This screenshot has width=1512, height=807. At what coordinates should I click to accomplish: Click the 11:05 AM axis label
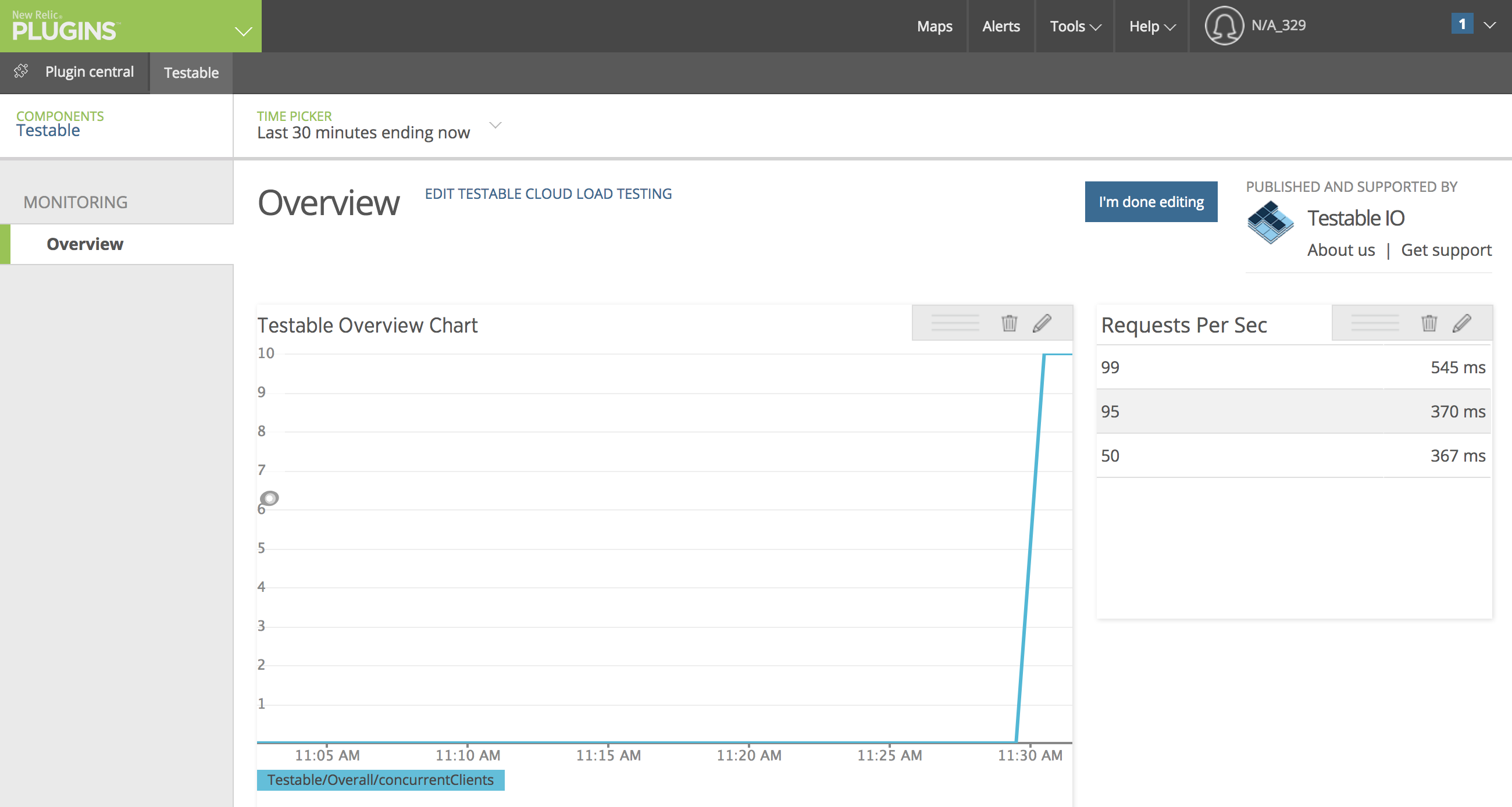(x=327, y=755)
